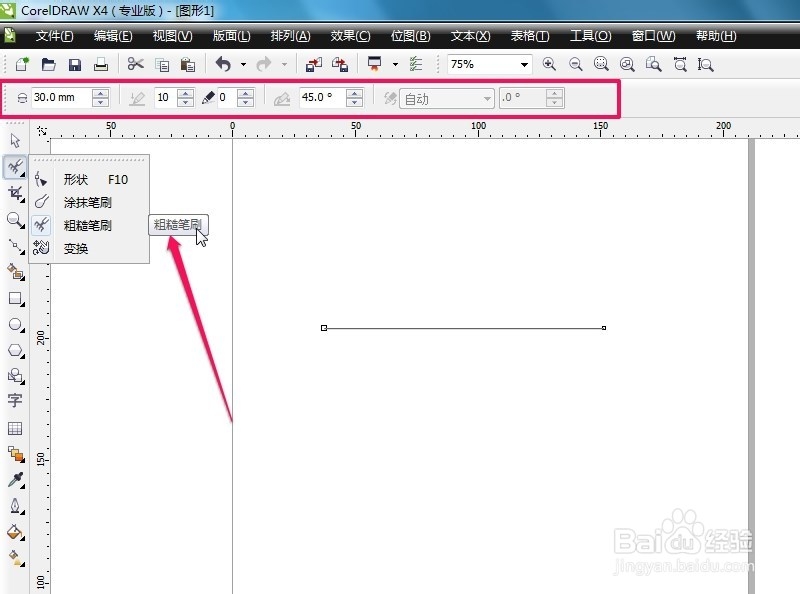Open a file with the folder icon
The image size is (800, 594).
(x=48, y=64)
